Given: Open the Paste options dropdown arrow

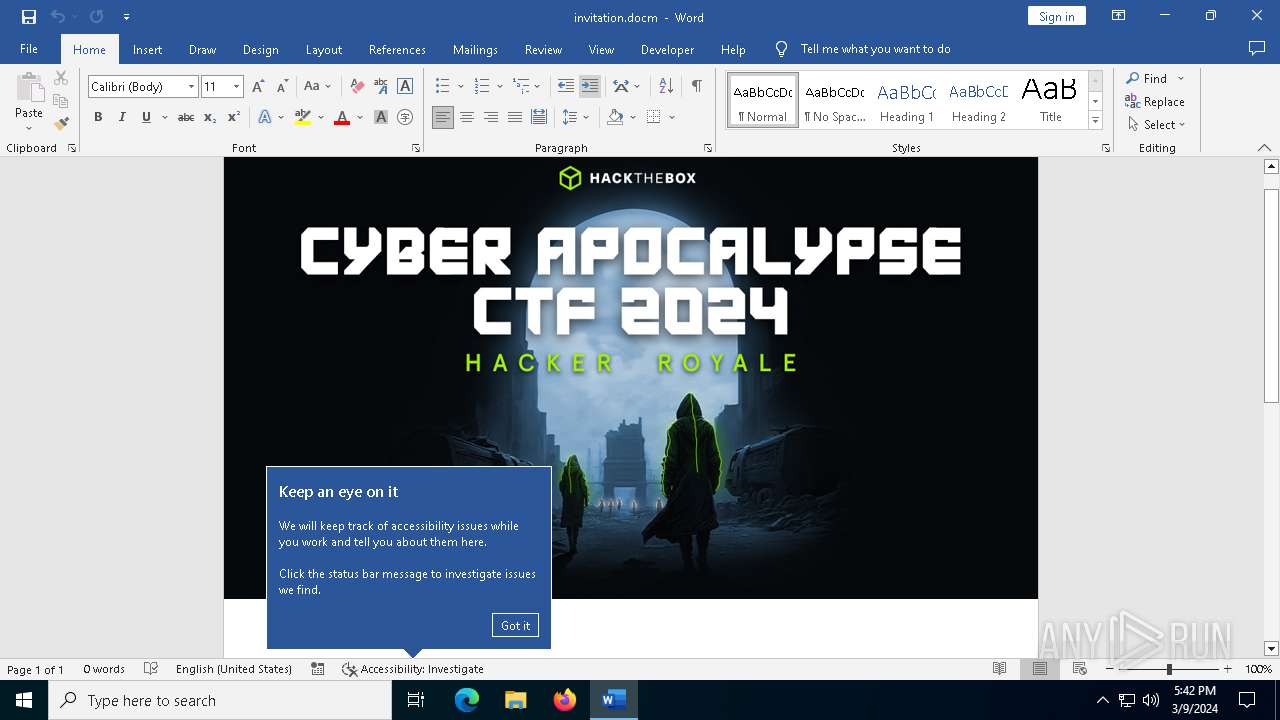Looking at the screenshot, I should tap(29, 128).
